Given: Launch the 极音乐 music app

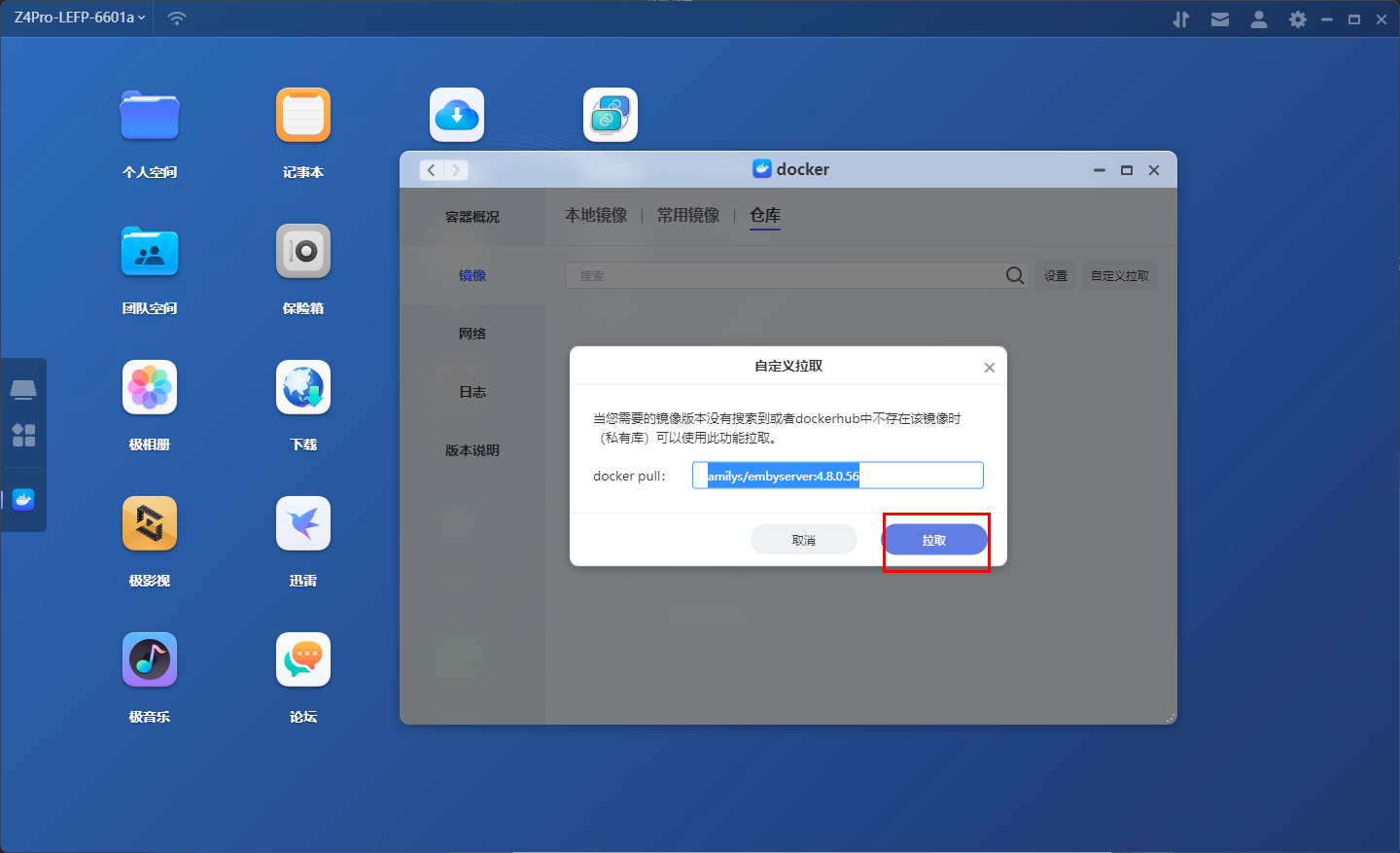Looking at the screenshot, I should pos(150,660).
